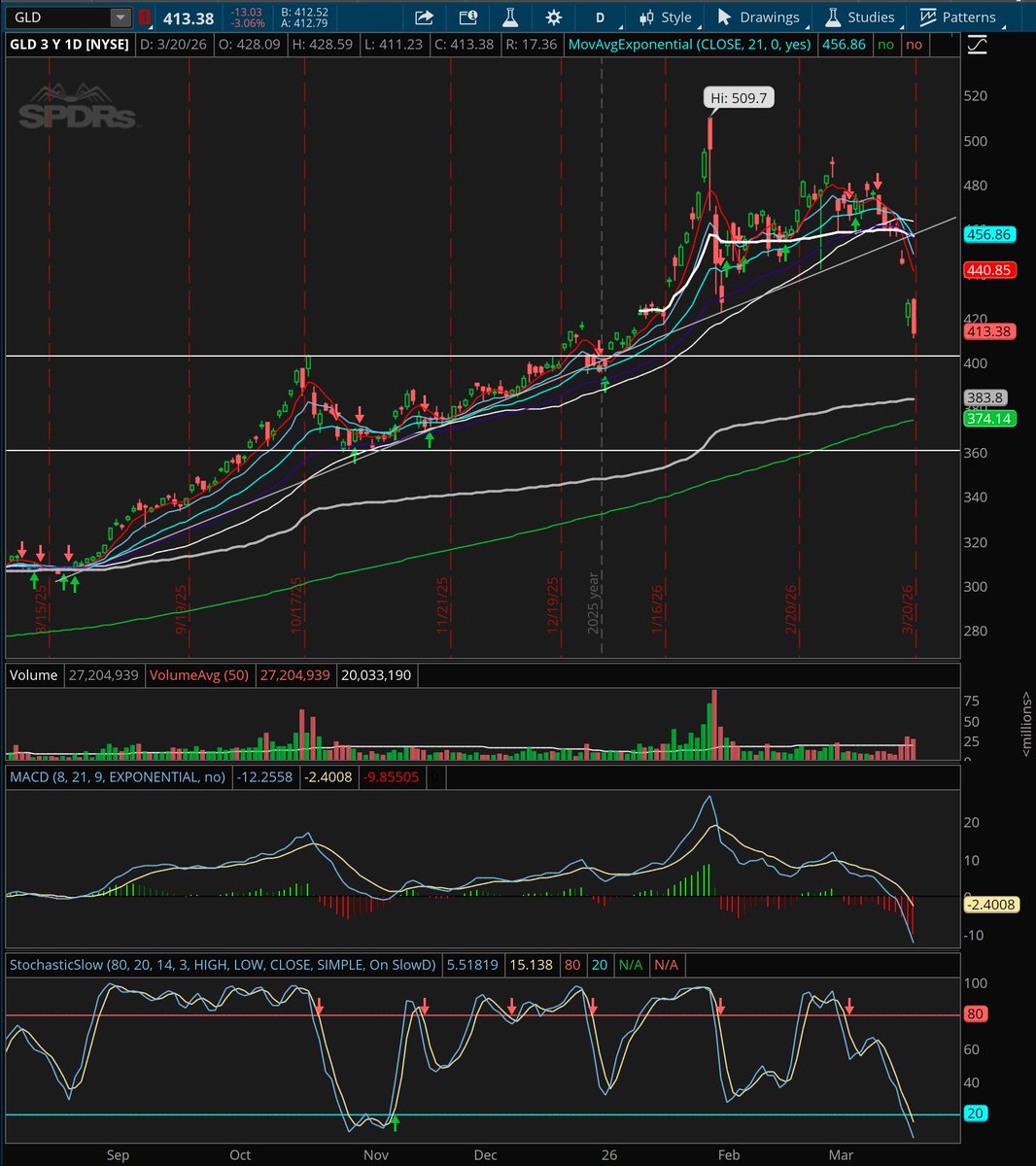Viewport: 1036px width, 1166px height.
Task: Click the 12/19/25 expiration date marker
Action: tap(553, 606)
